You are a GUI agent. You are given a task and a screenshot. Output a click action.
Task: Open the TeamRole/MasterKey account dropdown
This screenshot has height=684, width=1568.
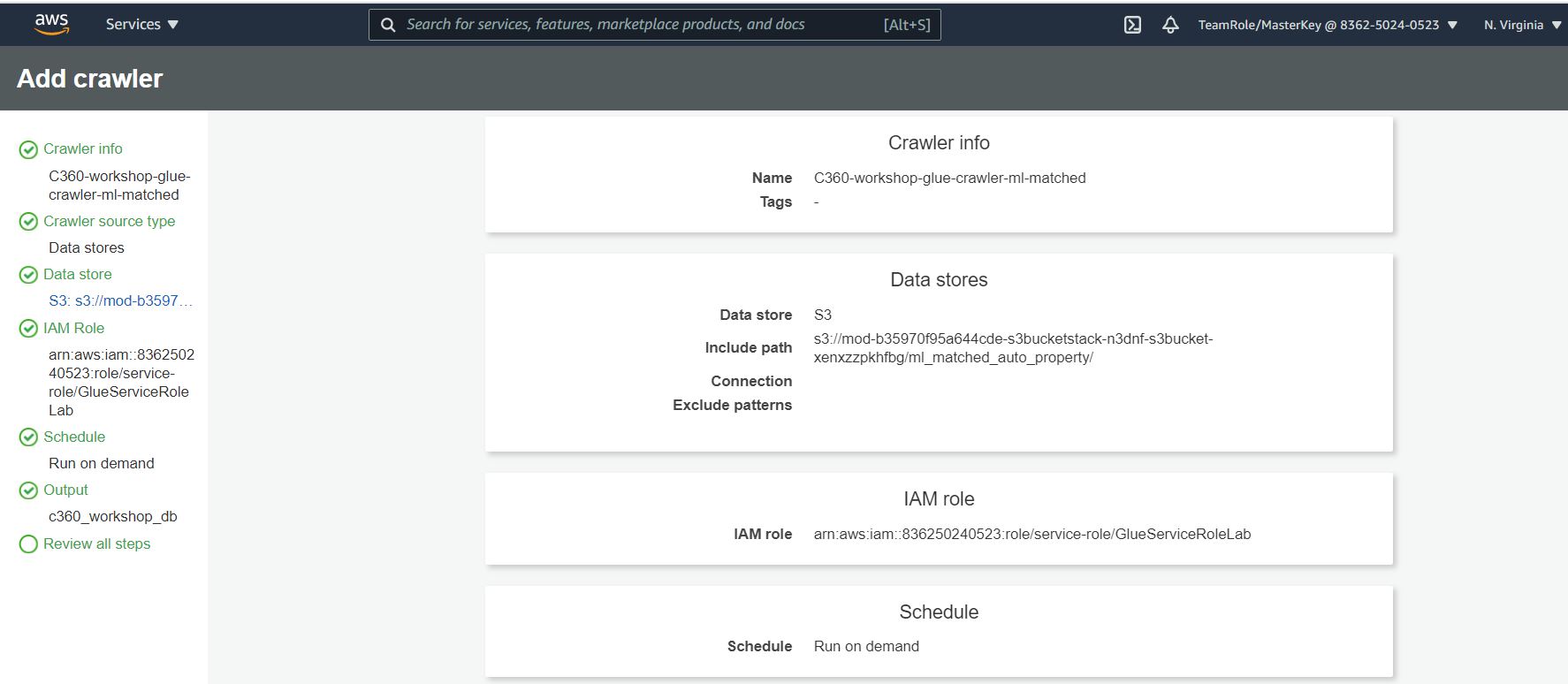tap(1327, 25)
